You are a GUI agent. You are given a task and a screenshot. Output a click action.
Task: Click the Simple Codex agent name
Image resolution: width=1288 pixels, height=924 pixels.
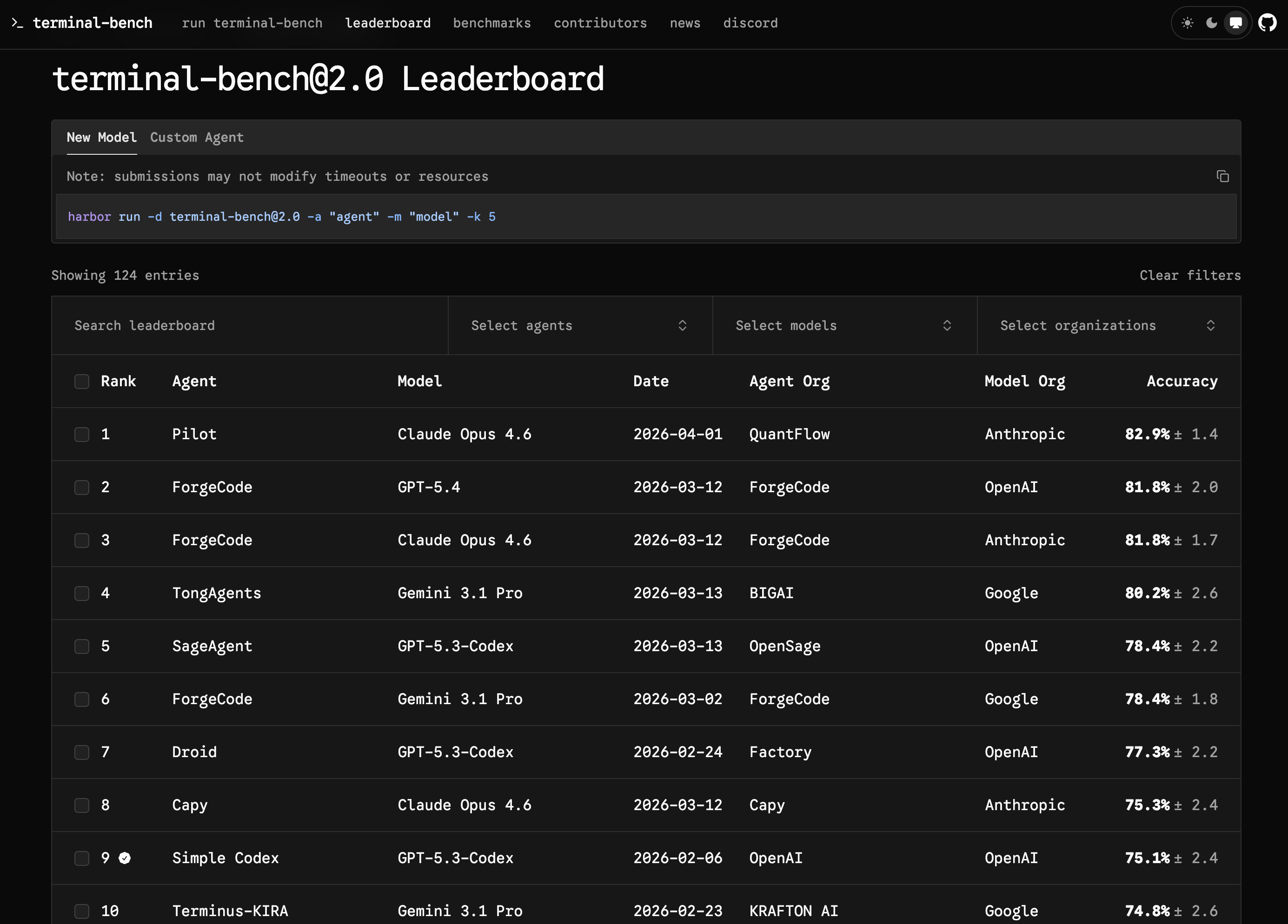[226, 858]
